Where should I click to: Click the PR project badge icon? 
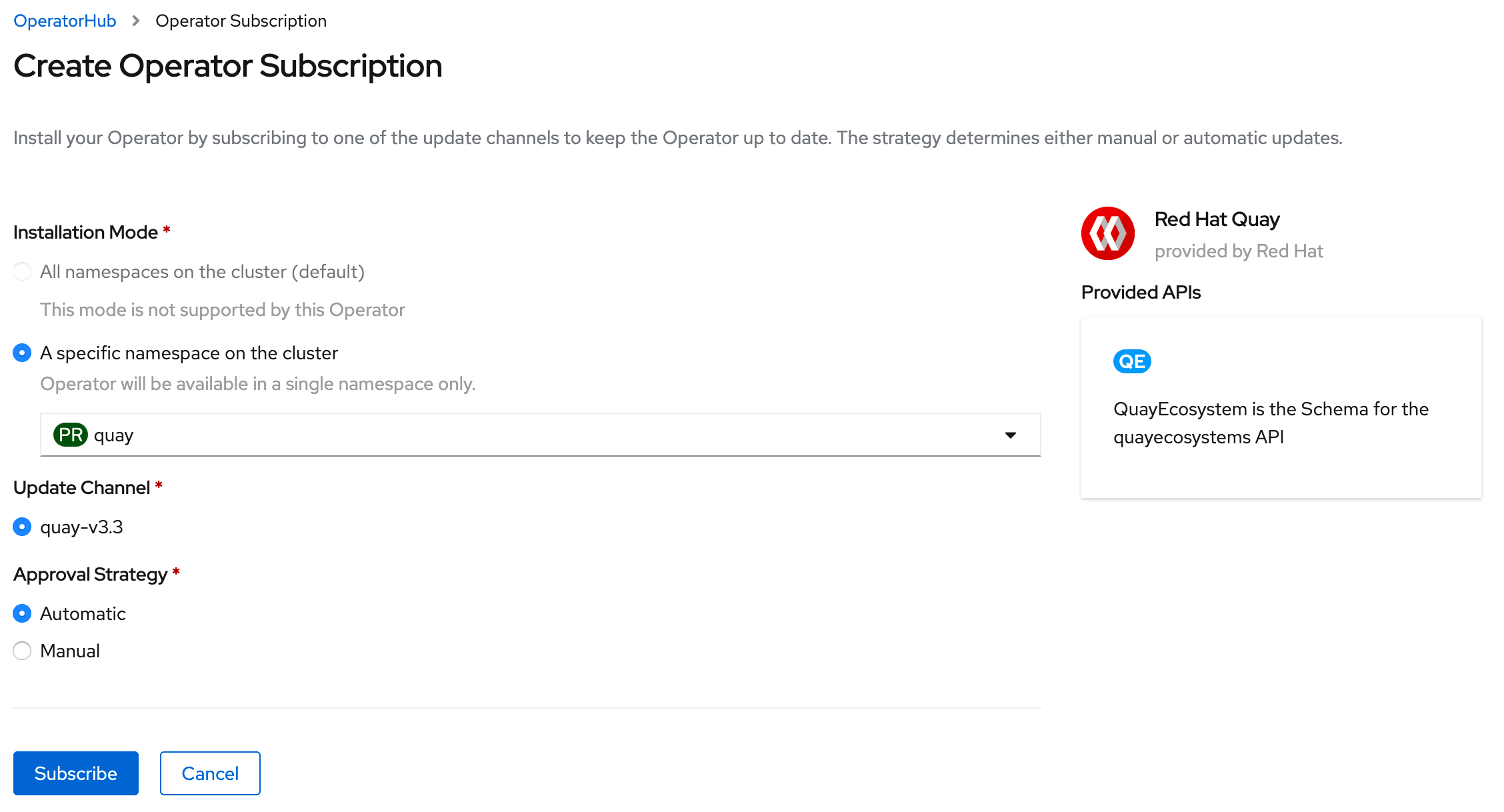point(71,435)
